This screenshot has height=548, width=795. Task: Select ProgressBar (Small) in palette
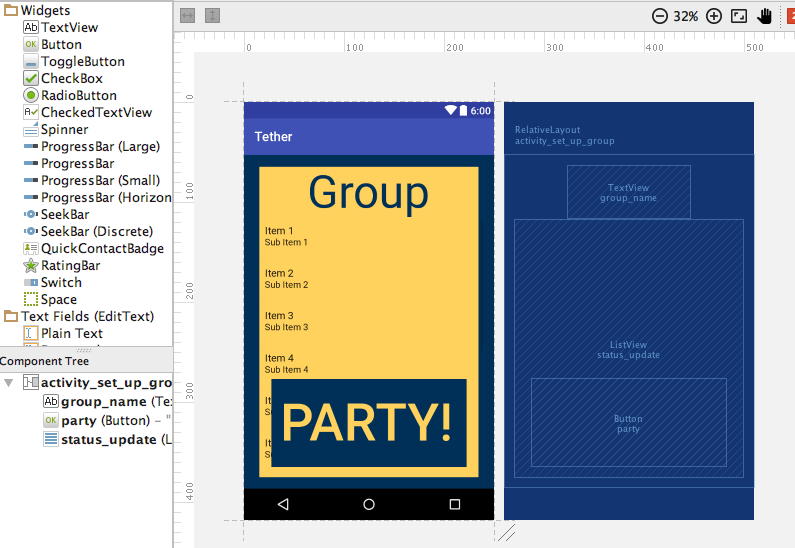[x=92, y=180]
